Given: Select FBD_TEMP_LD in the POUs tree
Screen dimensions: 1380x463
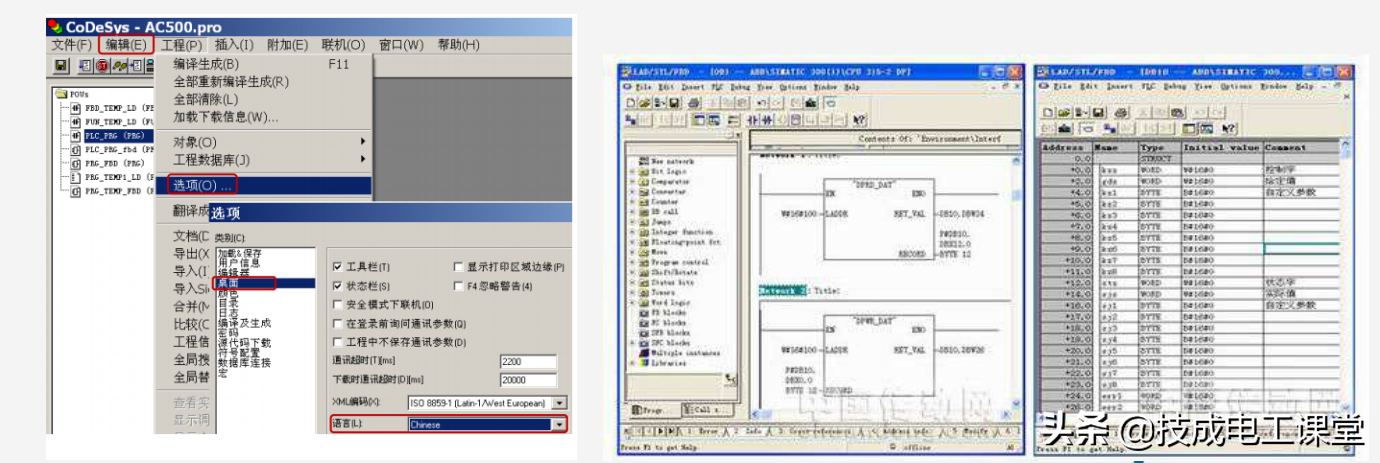Looking at the screenshot, I should coord(121,106).
